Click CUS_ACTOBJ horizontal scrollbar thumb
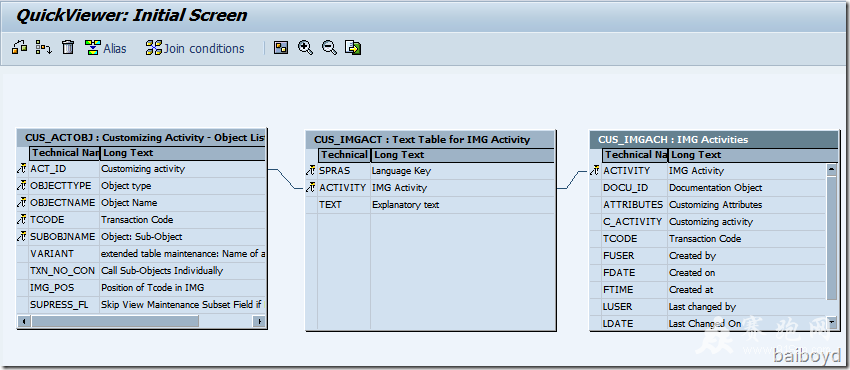The height and width of the screenshot is (370, 850). pyautogui.click(x=115, y=321)
